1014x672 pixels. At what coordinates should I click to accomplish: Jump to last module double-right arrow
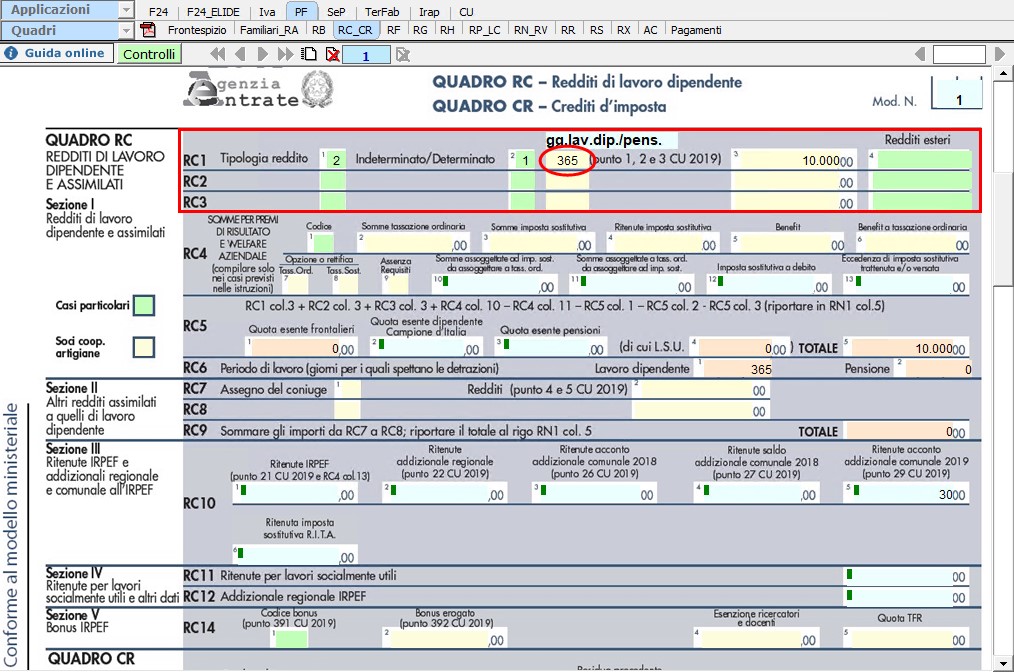click(287, 54)
